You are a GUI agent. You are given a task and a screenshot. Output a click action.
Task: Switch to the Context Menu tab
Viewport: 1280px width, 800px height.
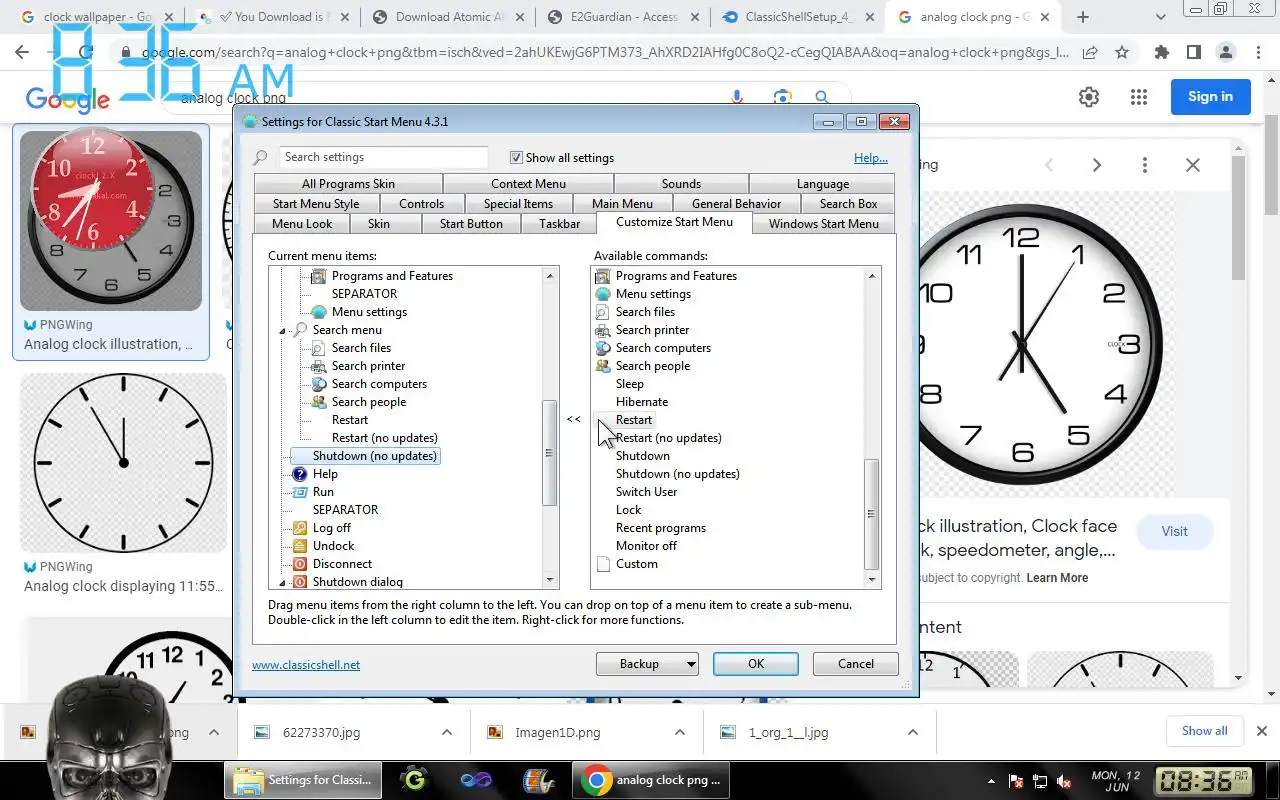click(528, 184)
